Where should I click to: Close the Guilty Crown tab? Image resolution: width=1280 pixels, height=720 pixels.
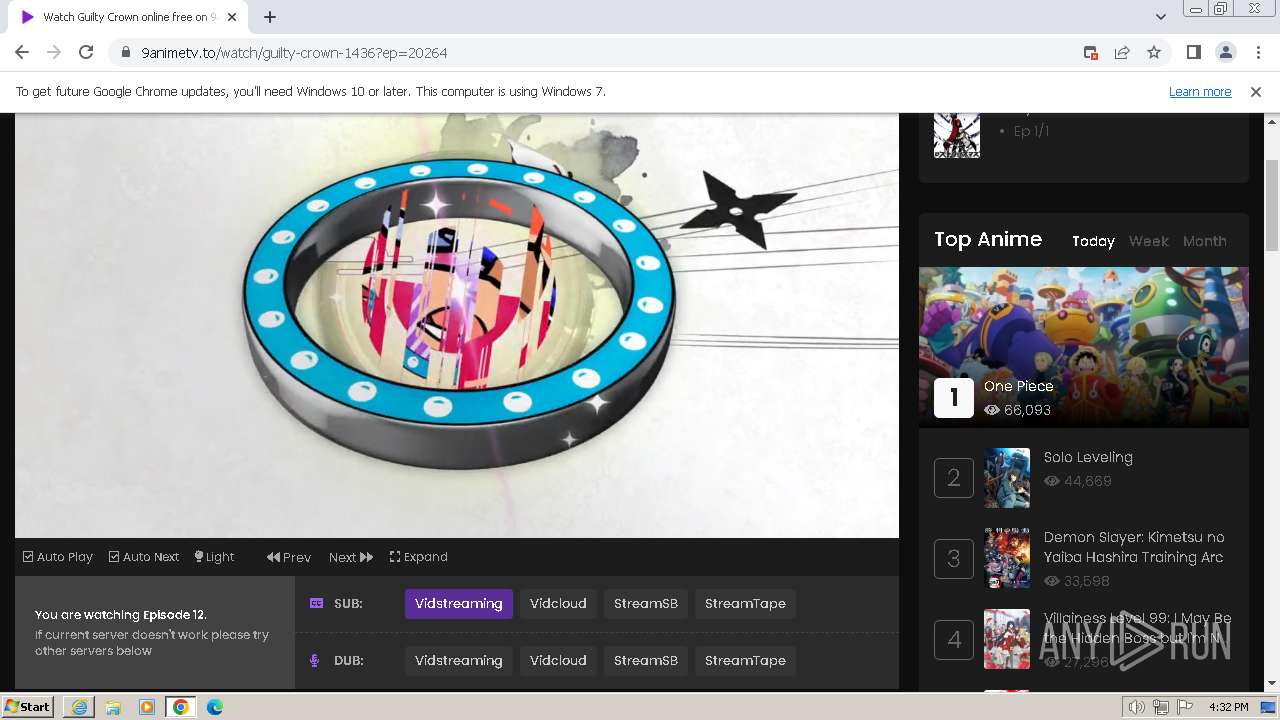[232, 17]
